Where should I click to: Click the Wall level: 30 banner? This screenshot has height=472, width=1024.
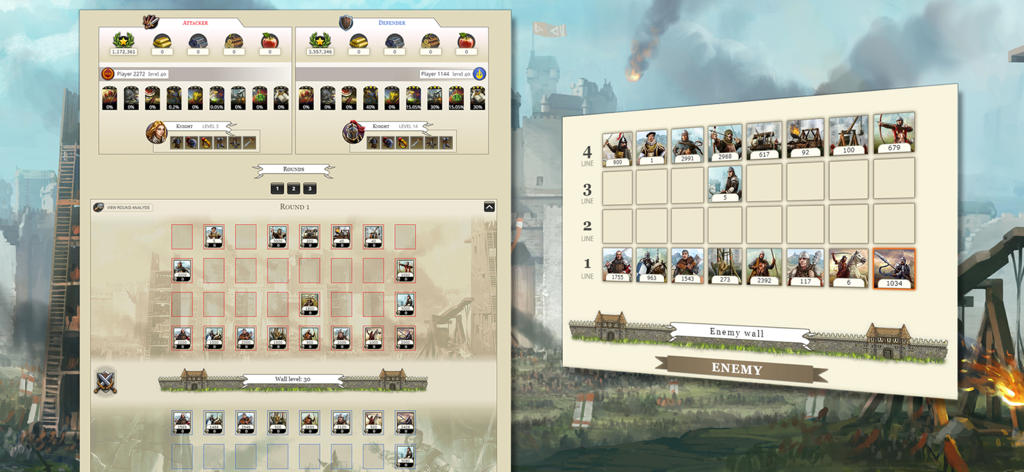(293, 379)
